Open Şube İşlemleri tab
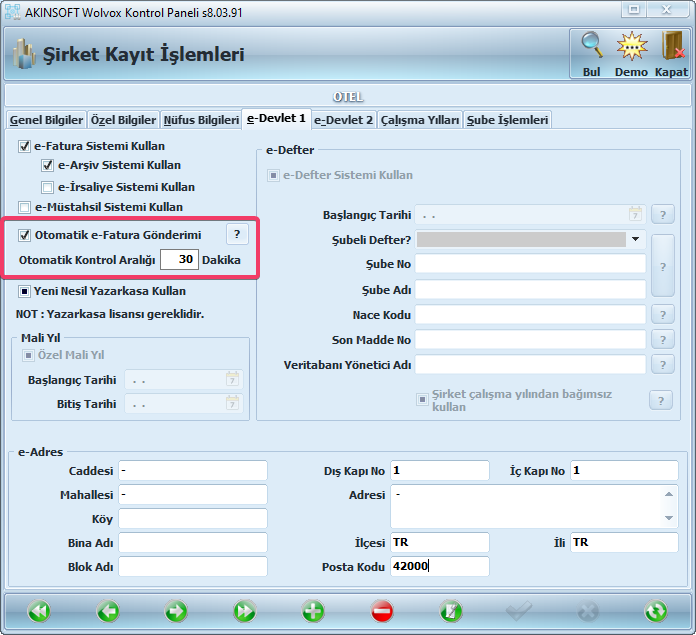The height and width of the screenshot is (635, 696). pos(507,120)
